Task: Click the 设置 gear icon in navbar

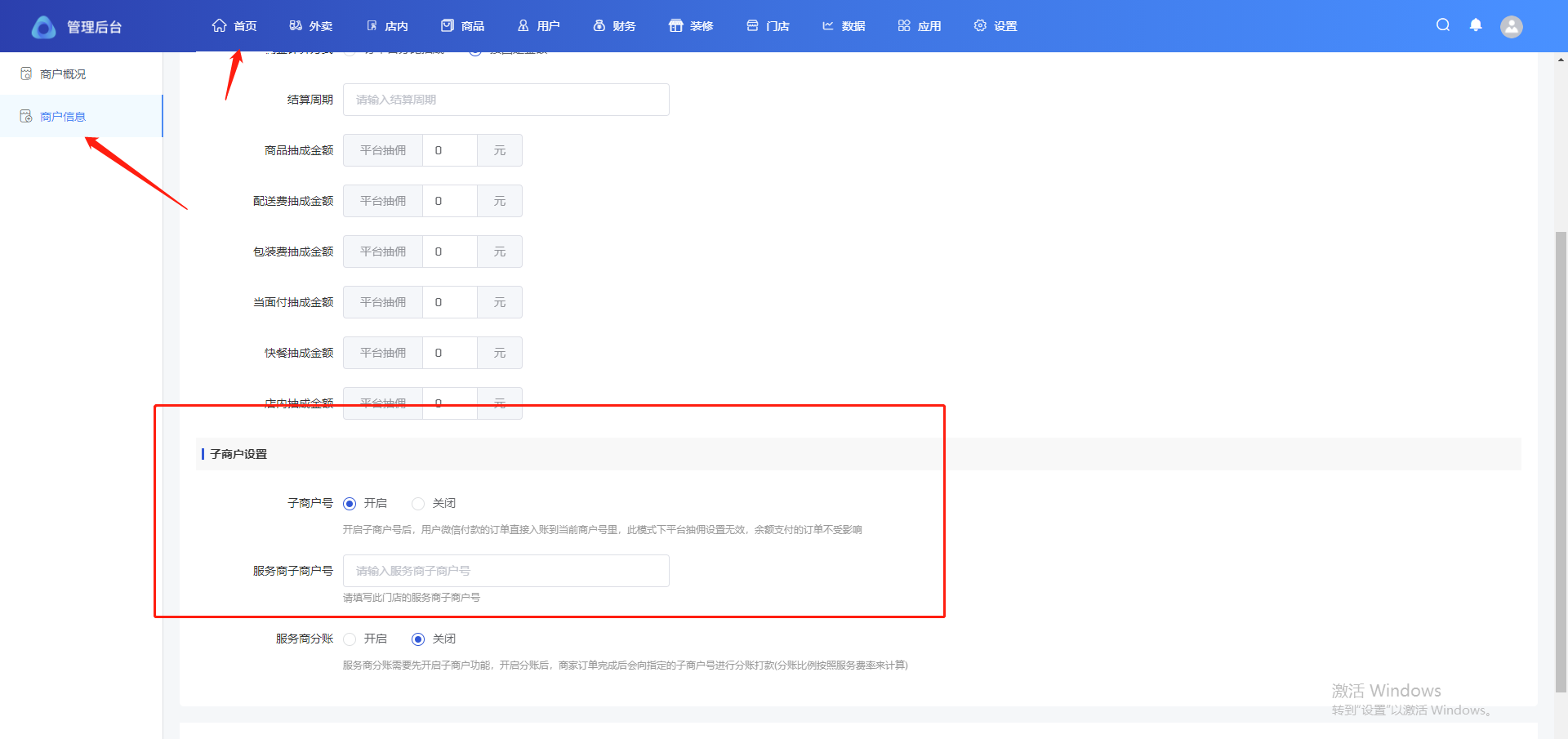Action: [x=980, y=26]
